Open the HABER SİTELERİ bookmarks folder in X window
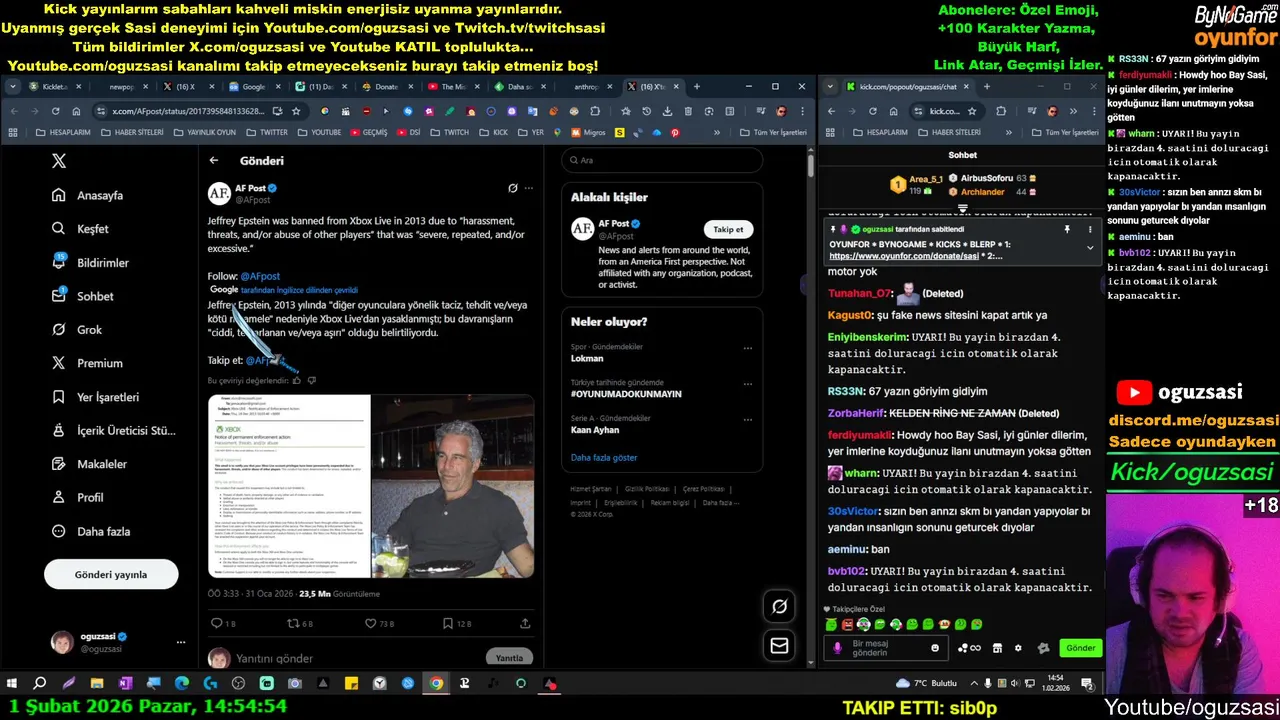1280x720 pixels. 131,132
